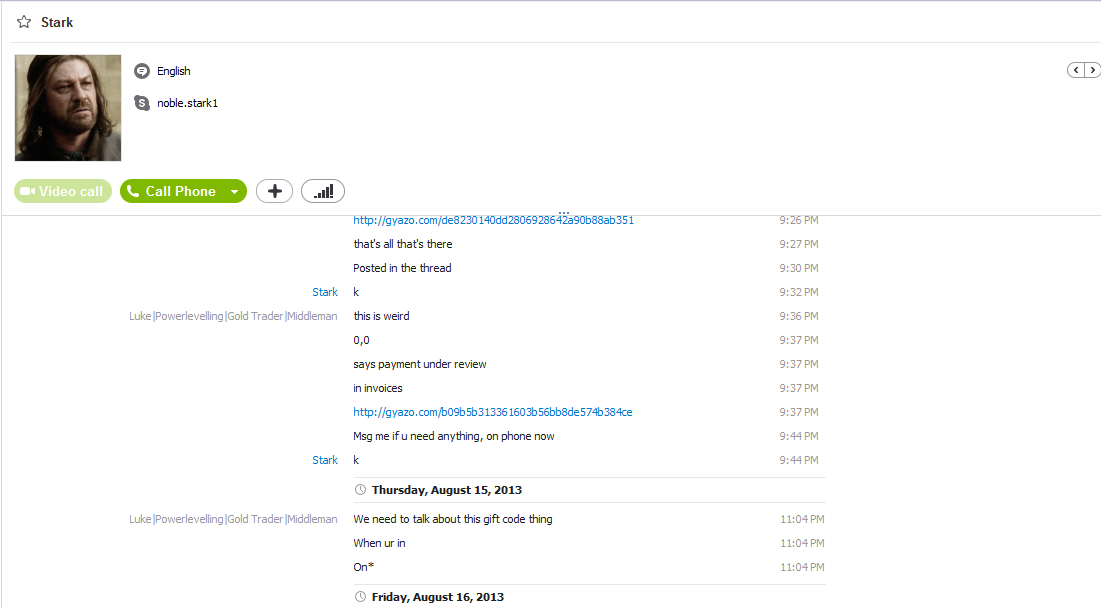This screenshot has width=1101, height=608.
Task: Click the language speech bubble icon
Action: (x=142, y=71)
